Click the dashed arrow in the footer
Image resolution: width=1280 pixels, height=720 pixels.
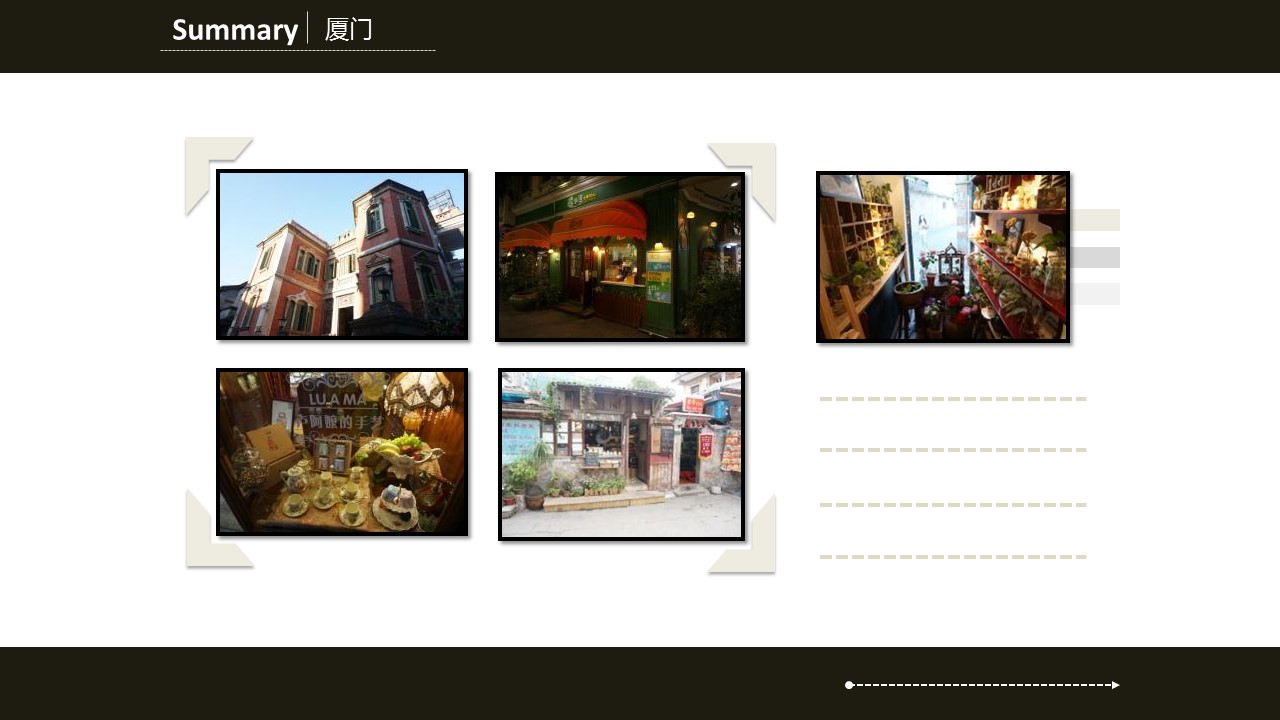982,685
